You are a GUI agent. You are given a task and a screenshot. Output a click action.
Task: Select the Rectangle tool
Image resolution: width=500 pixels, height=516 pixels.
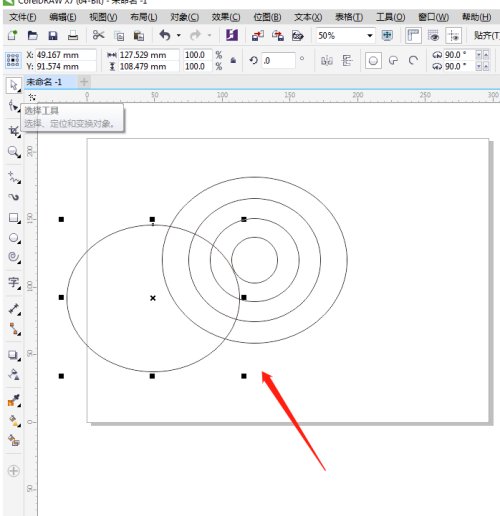point(14,218)
